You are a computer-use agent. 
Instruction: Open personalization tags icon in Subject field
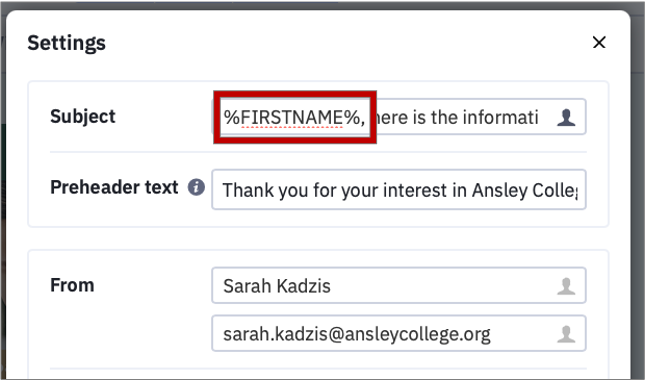566,117
